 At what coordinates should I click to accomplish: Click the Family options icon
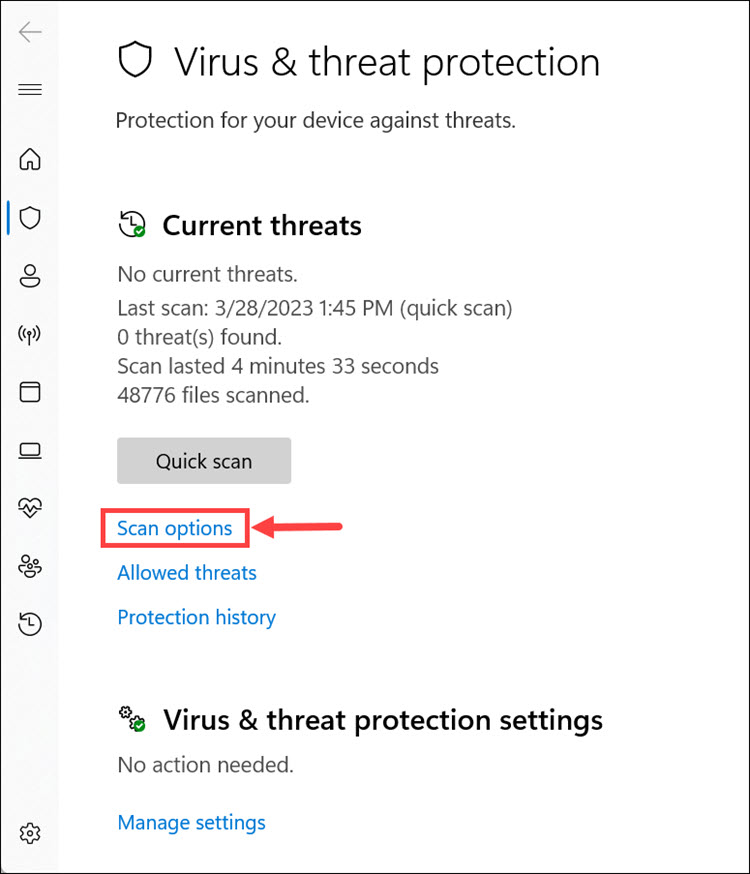pos(30,566)
